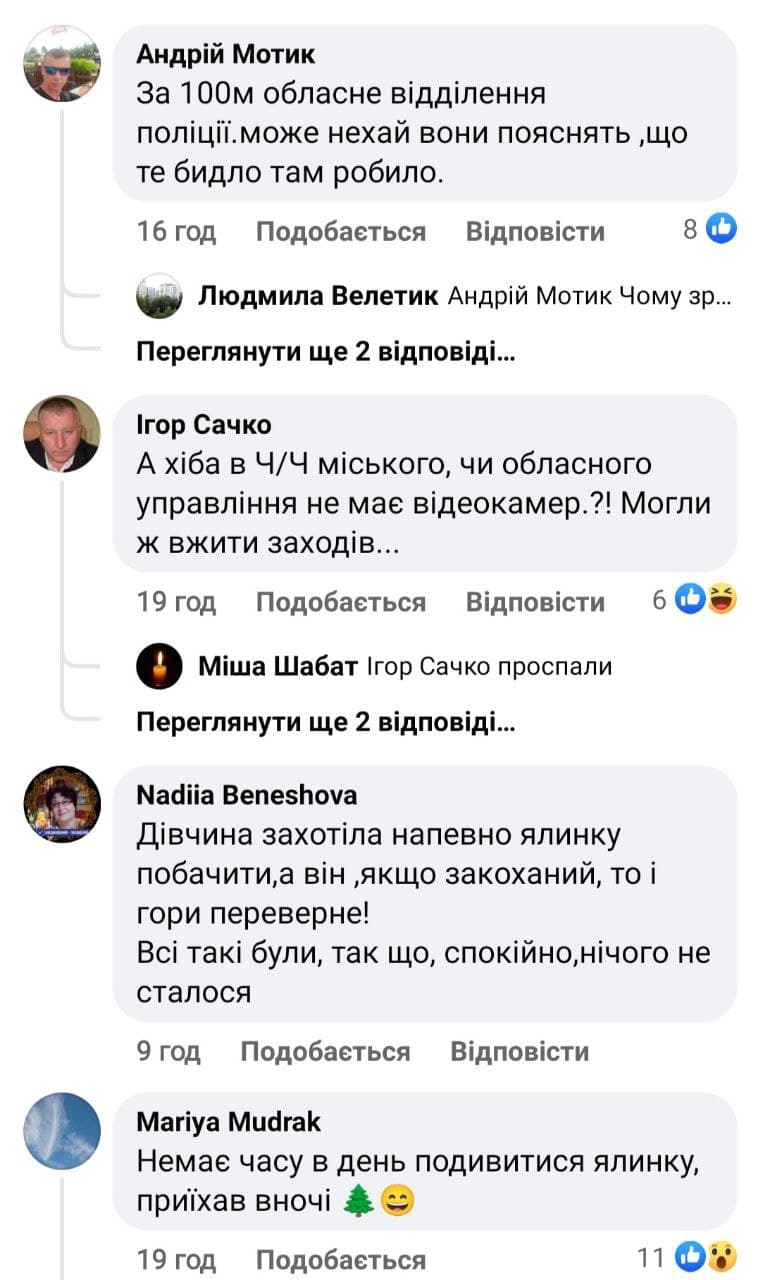Open Ігор Сачко's profile picture
Image resolution: width=761 pixels, height=1280 pixels.
(62, 433)
